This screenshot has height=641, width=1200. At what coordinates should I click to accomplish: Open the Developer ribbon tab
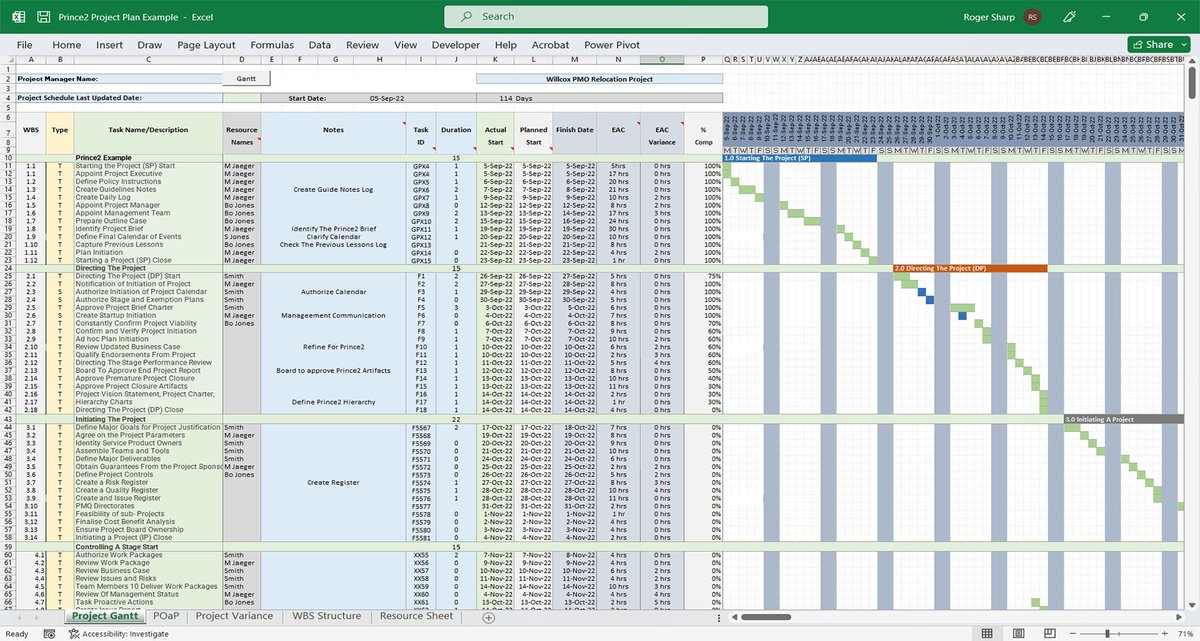pyautogui.click(x=456, y=45)
